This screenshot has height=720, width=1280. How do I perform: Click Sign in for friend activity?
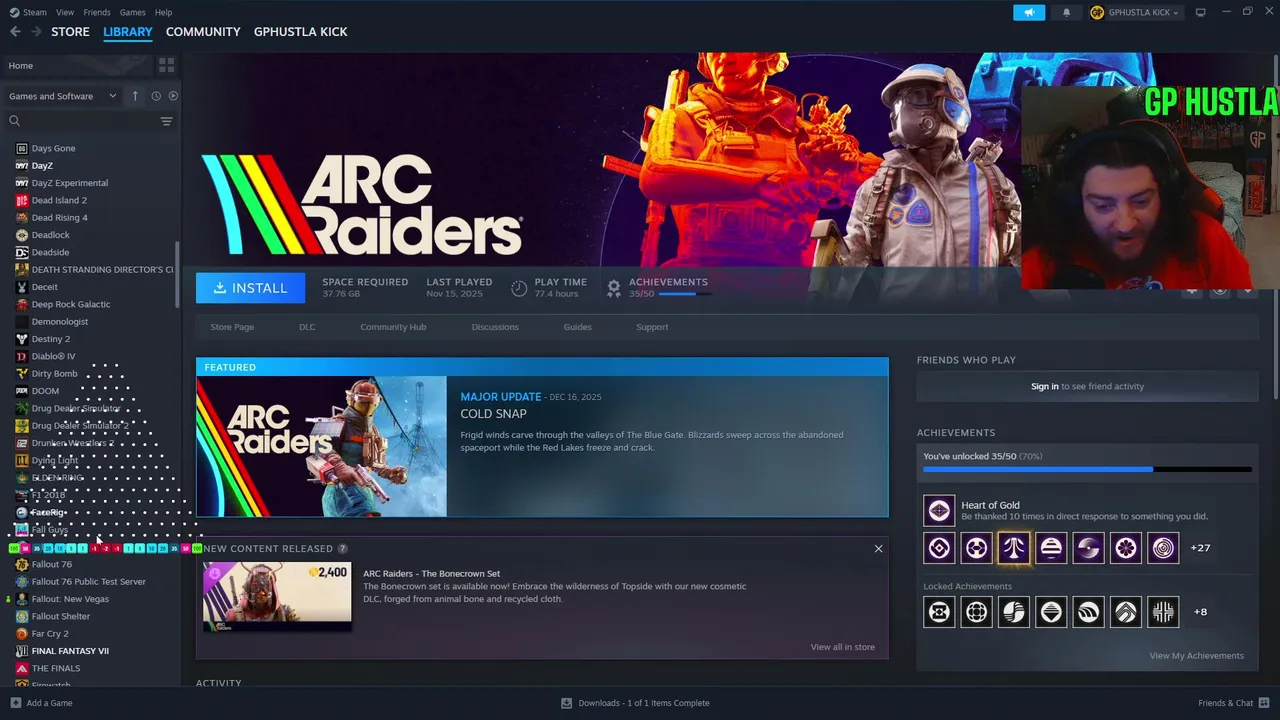click(x=1045, y=386)
